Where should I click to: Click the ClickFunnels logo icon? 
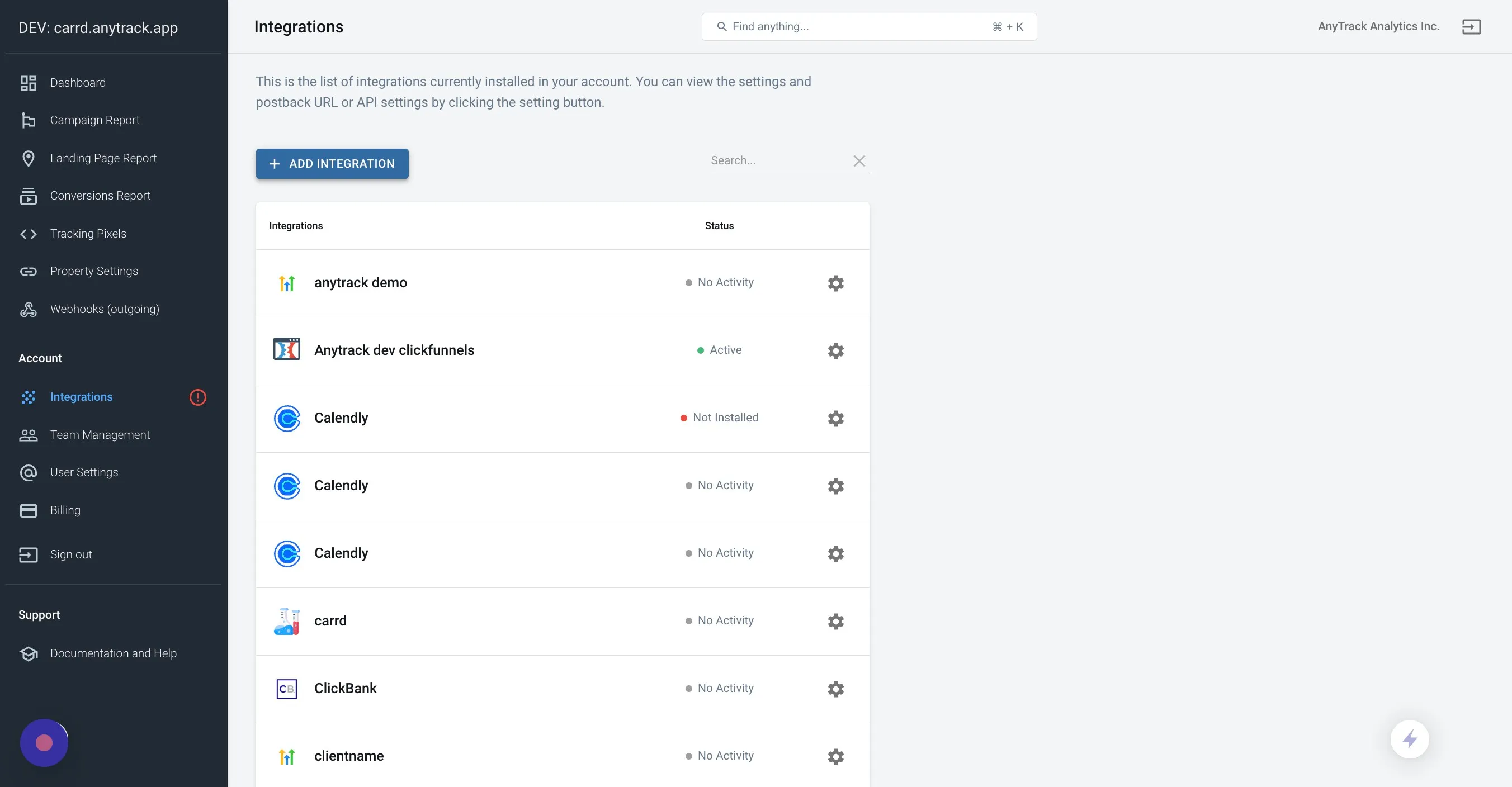[286, 349]
